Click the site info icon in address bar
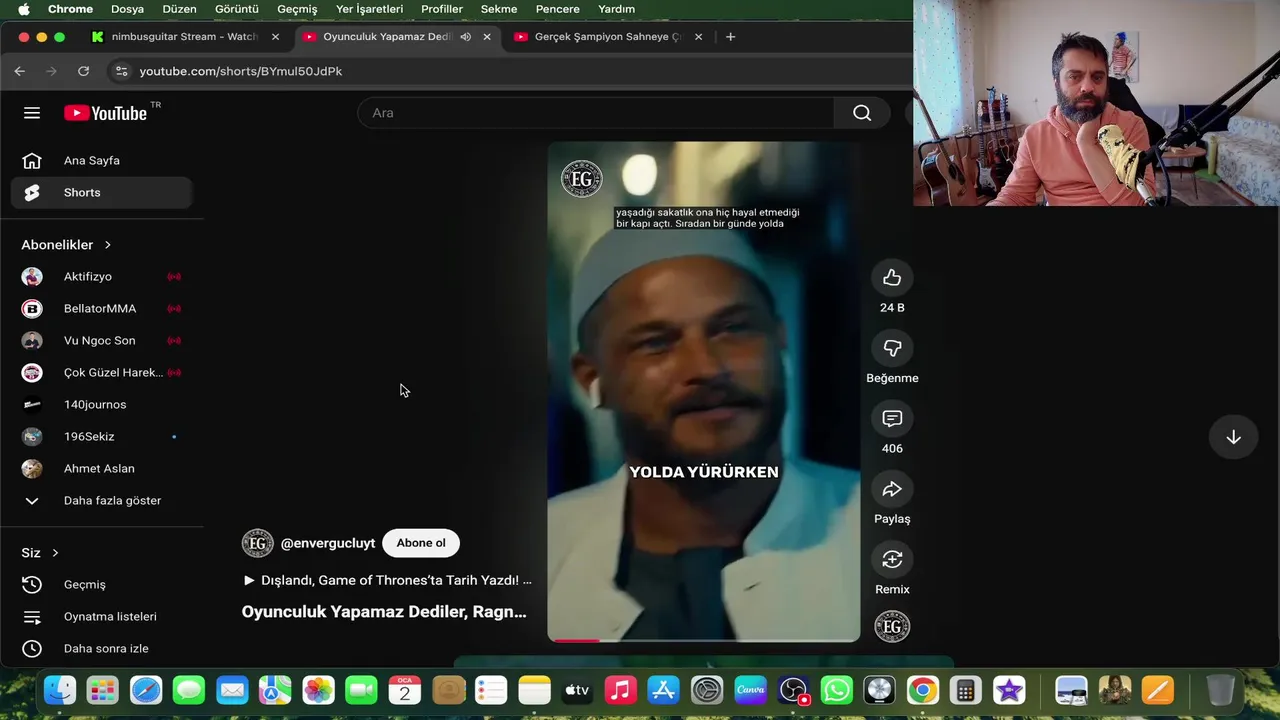This screenshot has height=720, width=1280. [121, 71]
